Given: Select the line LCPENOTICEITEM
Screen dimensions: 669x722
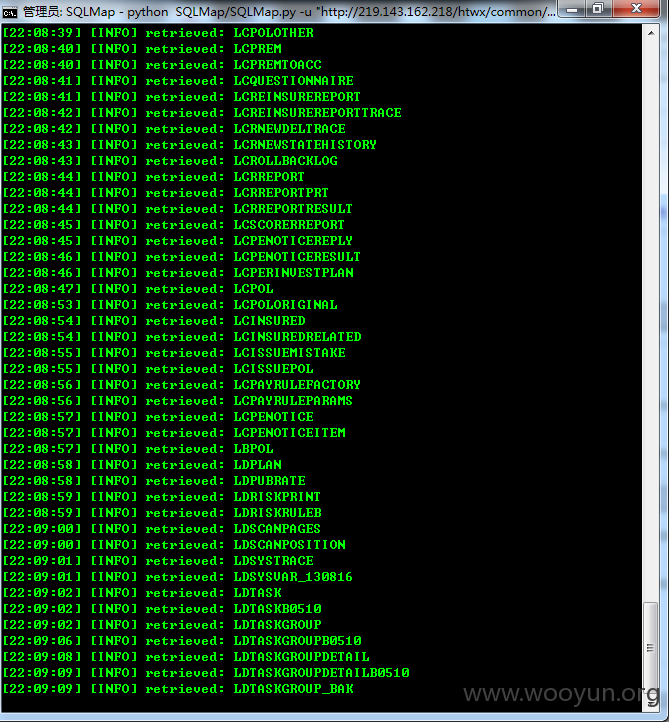Looking at the screenshot, I should (174, 433).
